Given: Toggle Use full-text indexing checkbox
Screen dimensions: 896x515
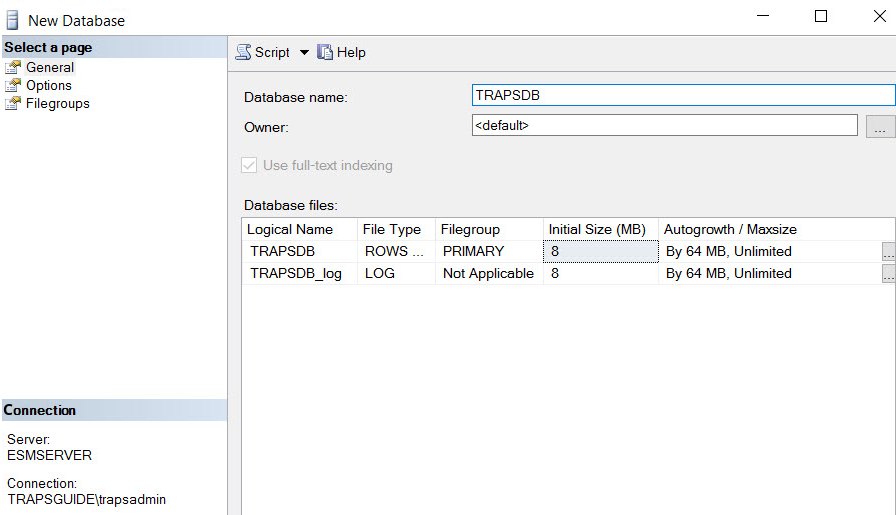Looking at the screenshot, I should (x=250, y=166).
